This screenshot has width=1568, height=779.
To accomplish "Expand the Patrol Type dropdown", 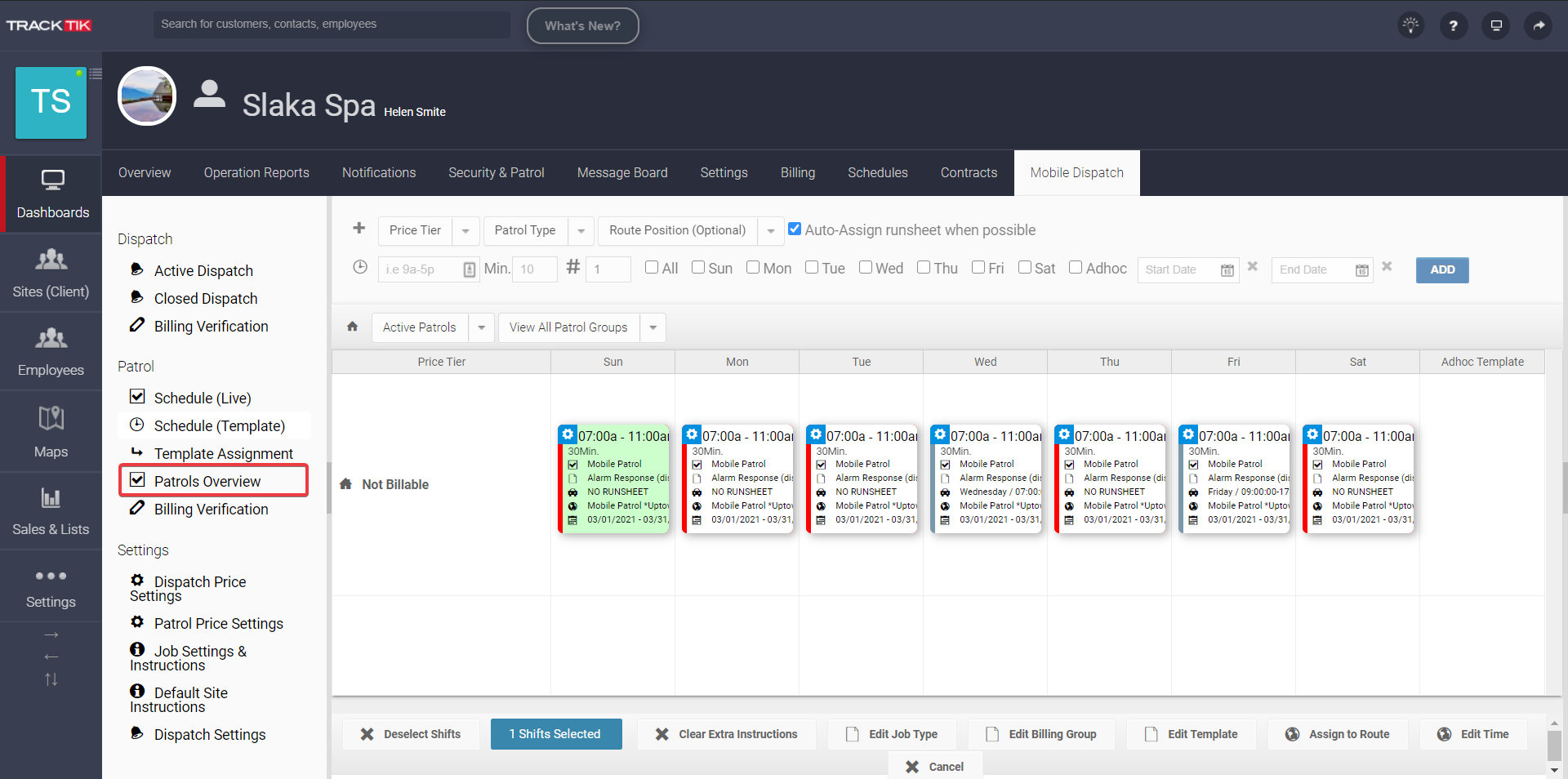I will click(x=580, y=230).
